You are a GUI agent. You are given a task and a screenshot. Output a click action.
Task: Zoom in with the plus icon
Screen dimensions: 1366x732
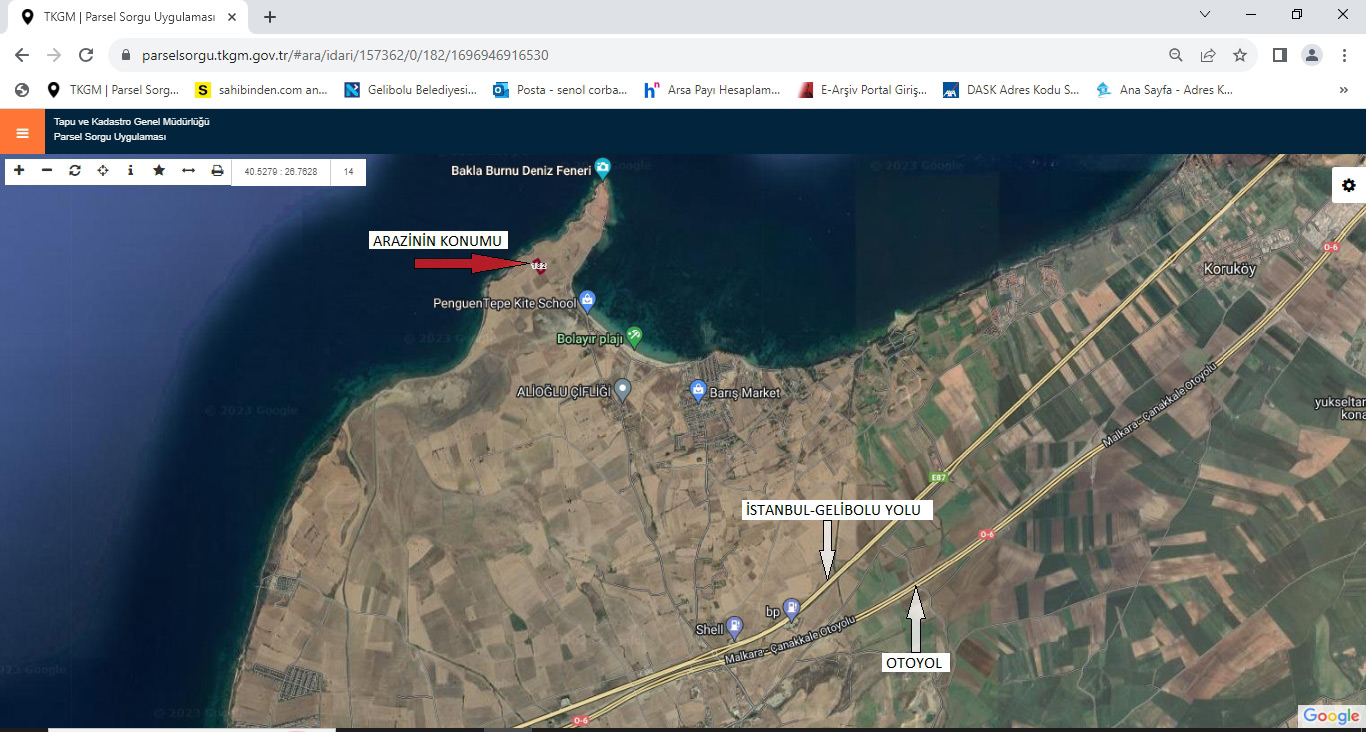tap(19, 171)
